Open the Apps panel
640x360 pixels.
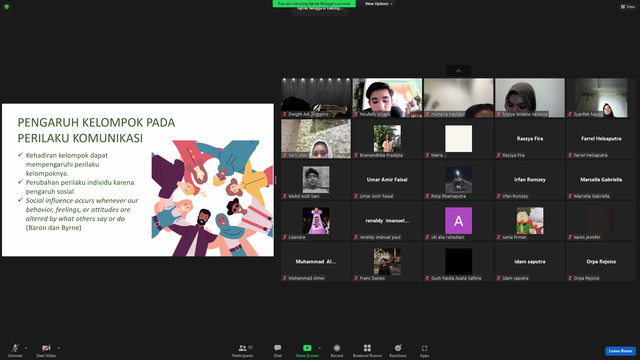(x=424, y=350)
